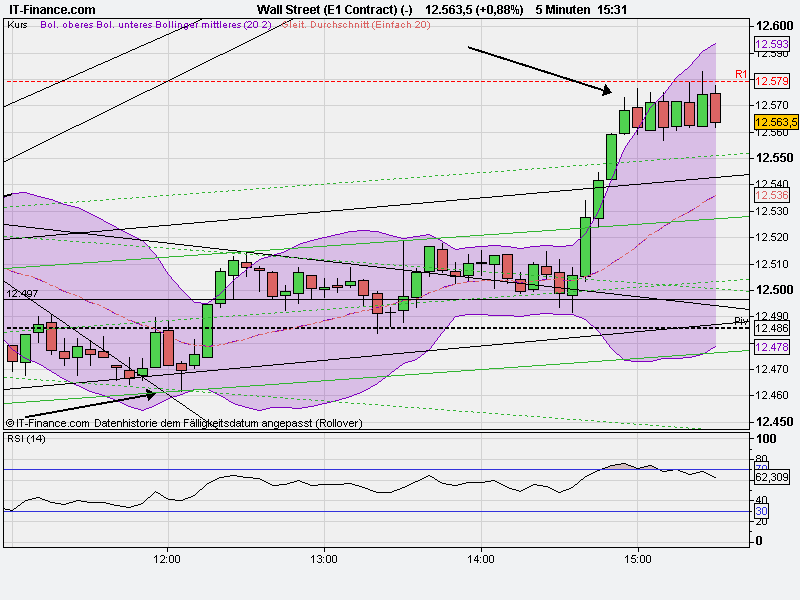Click the RSI (14) indicator label

(x=26, y=438)
